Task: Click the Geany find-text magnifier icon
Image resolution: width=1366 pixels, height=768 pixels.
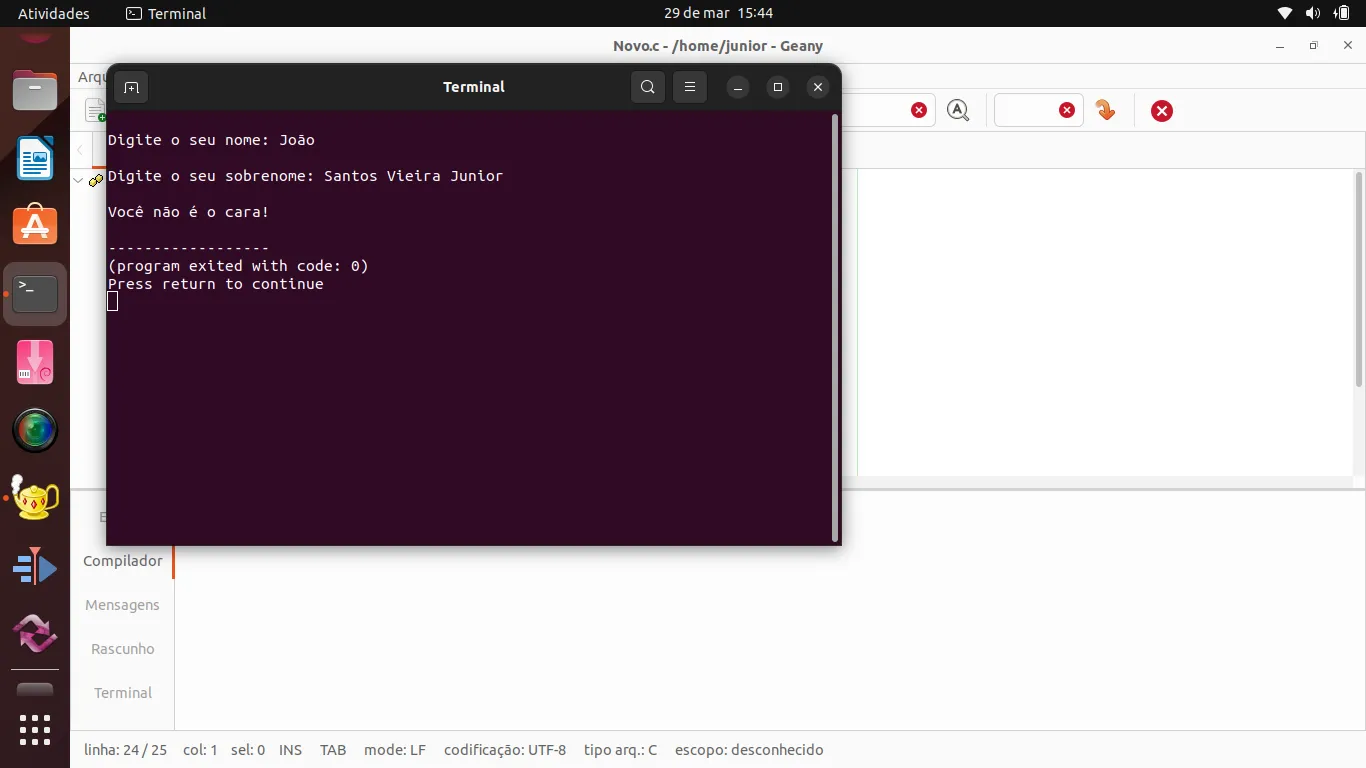Action: 958,110
